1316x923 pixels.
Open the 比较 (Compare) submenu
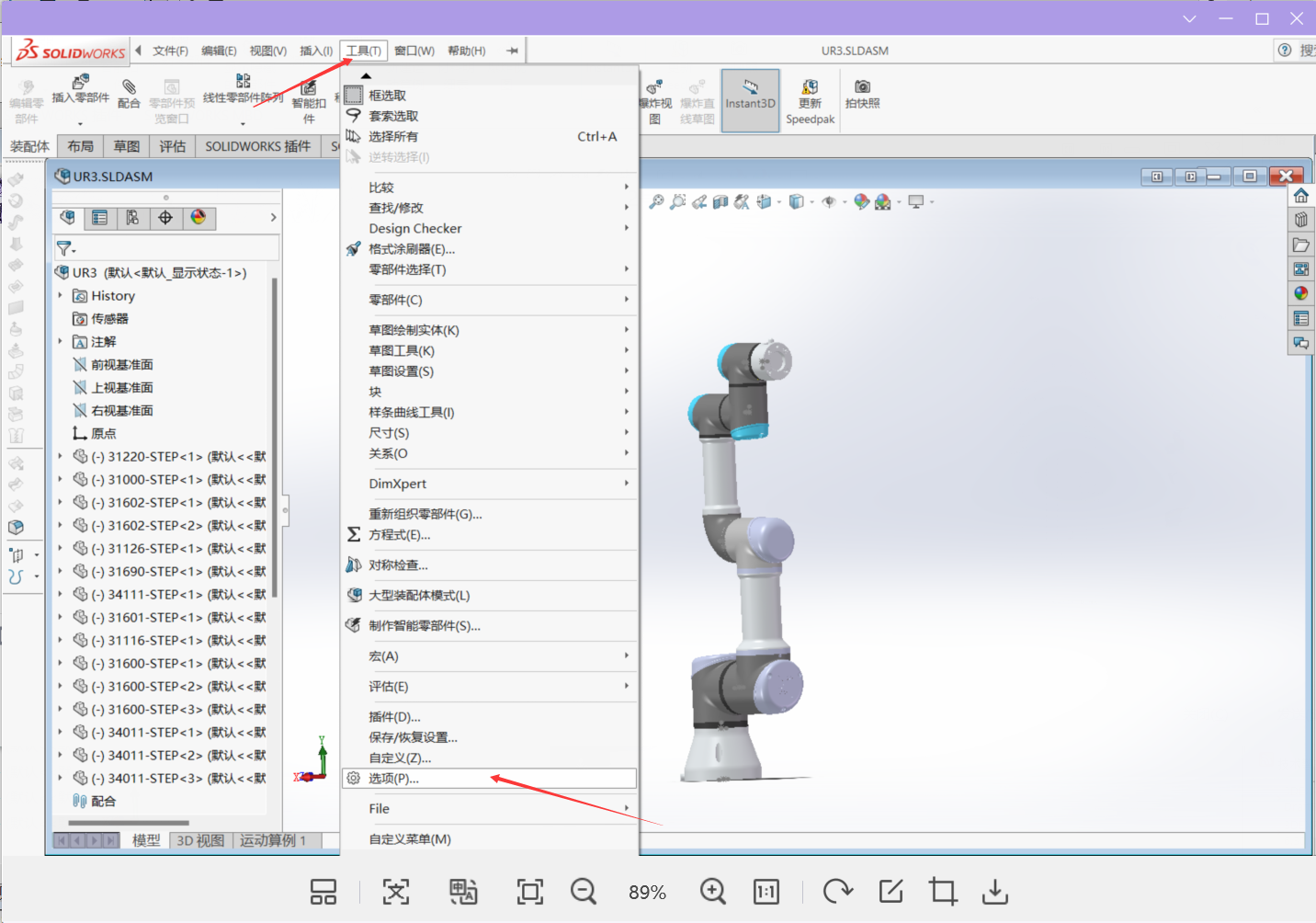pyautogui.click(x=489, y=187)
